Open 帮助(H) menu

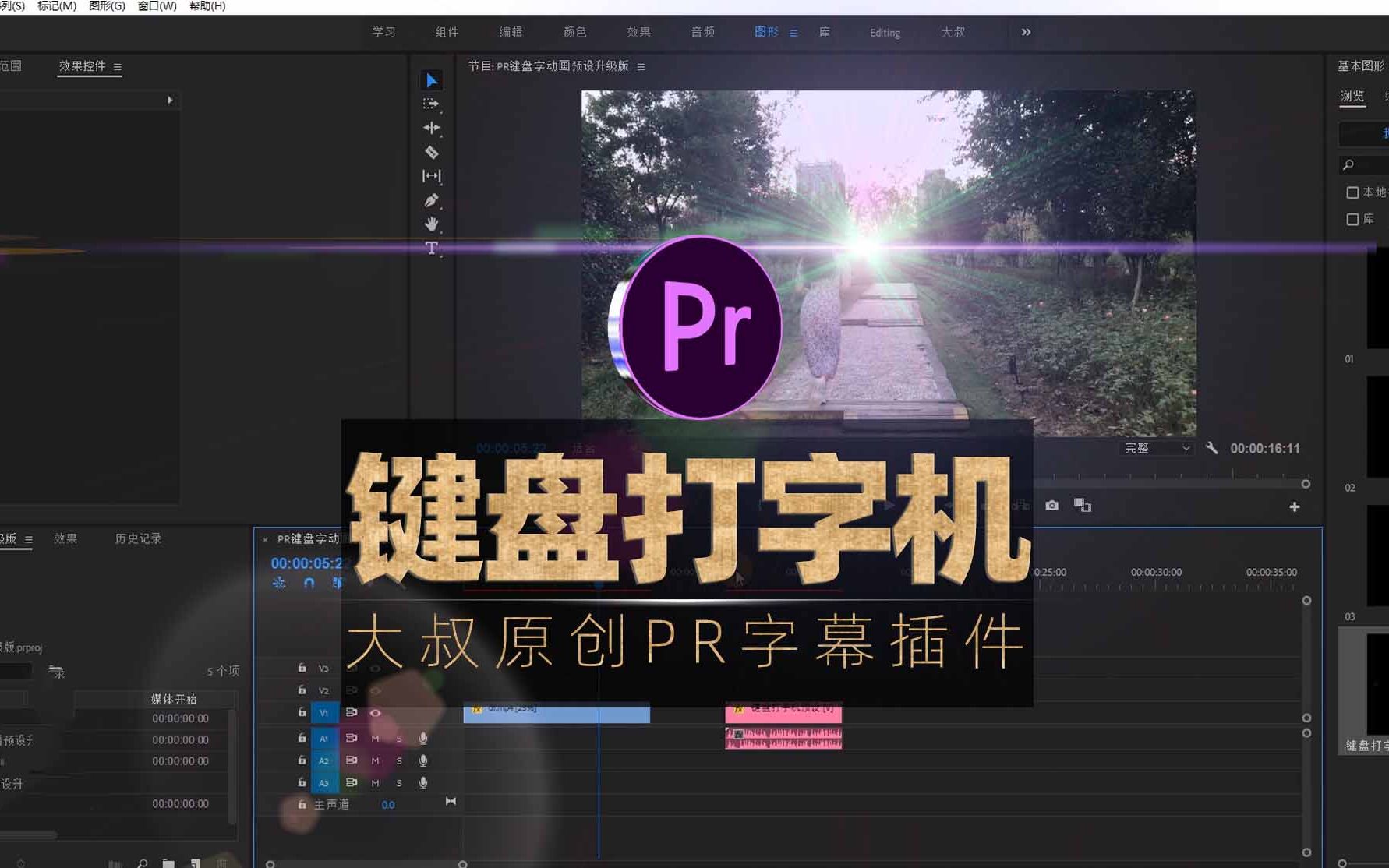[207, 6]
